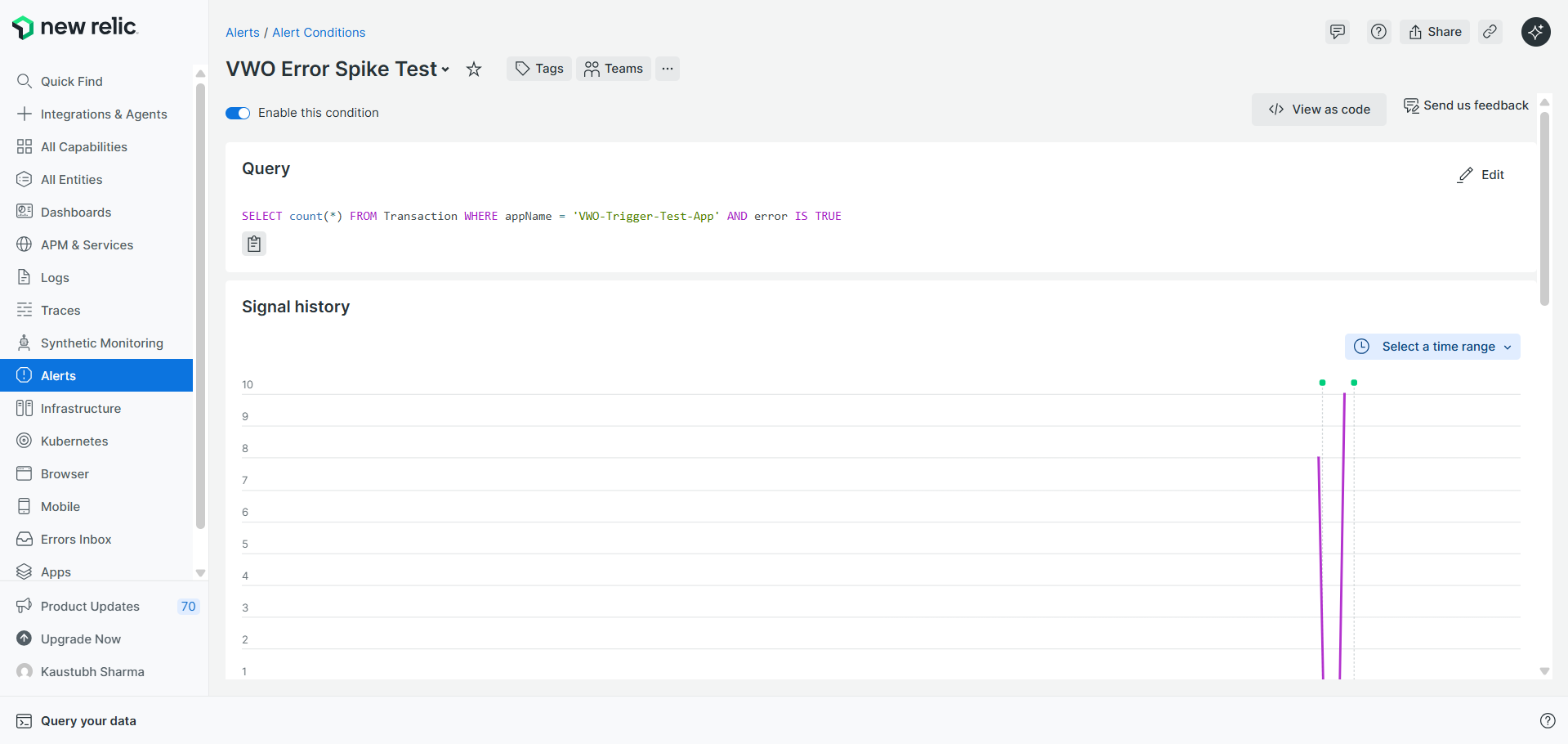Image resolution: width=1568 pixels, height=744 pixels.
Task: Click View as code button
Action: coord(1319,110)
